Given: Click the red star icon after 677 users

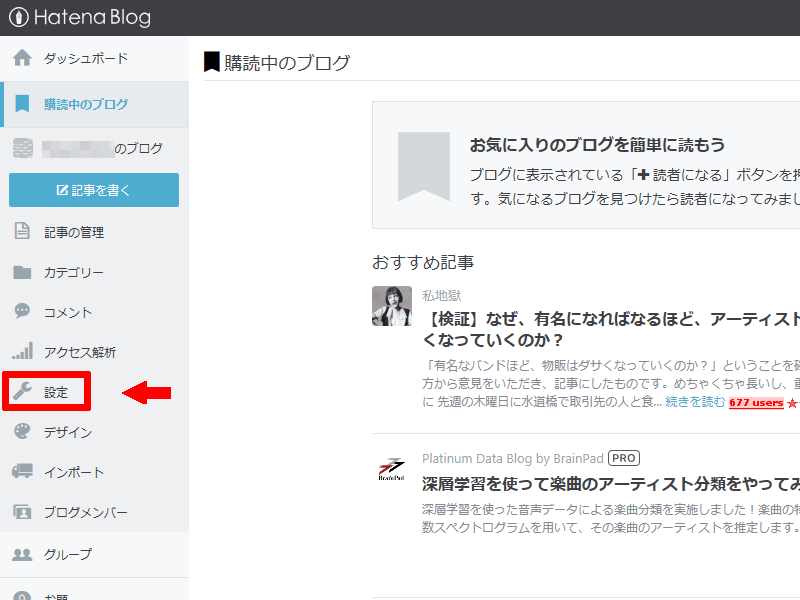Looking at the screenshot, I should click(x=792, y=403).
